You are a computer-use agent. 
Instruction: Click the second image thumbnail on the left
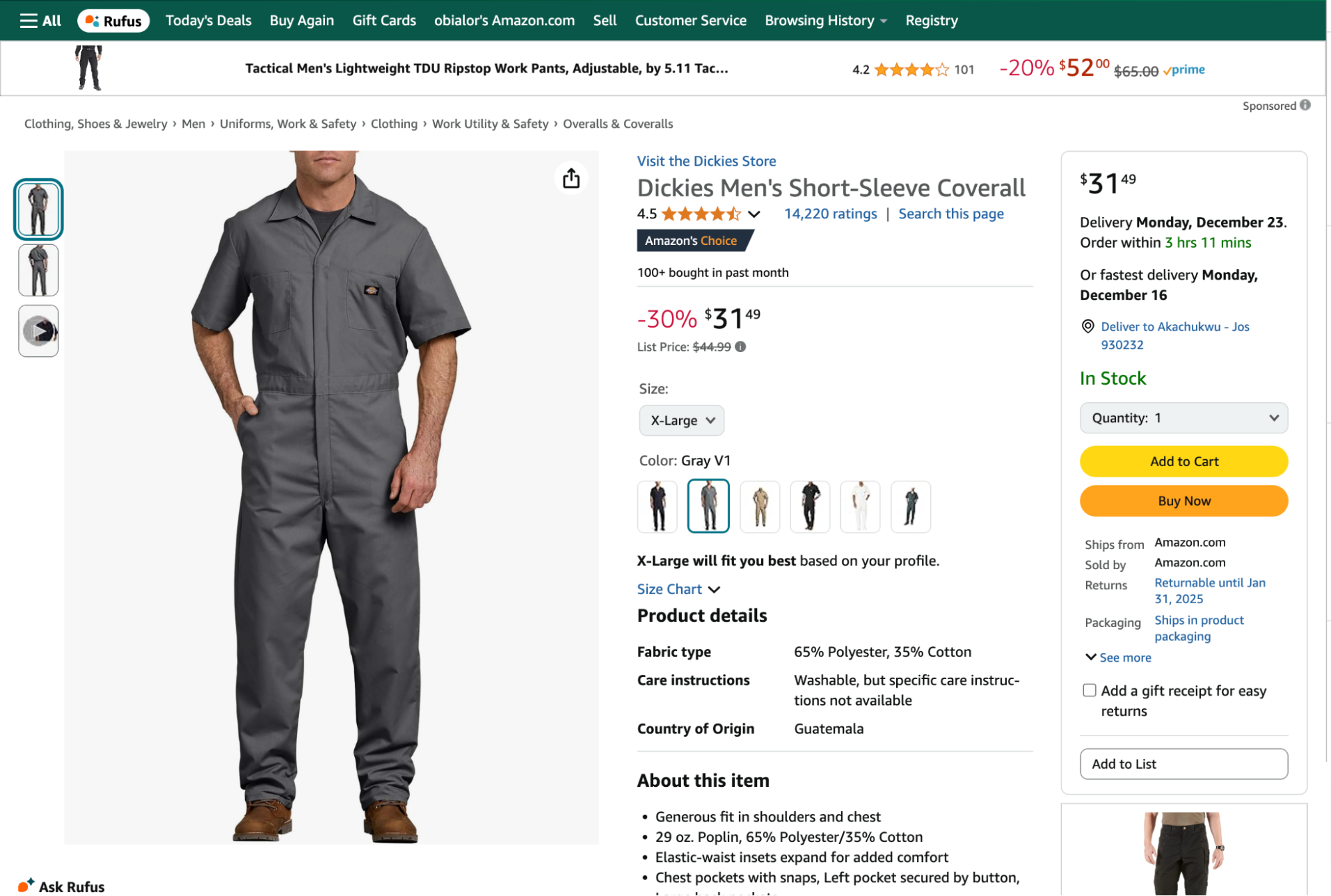click(38, 270)
